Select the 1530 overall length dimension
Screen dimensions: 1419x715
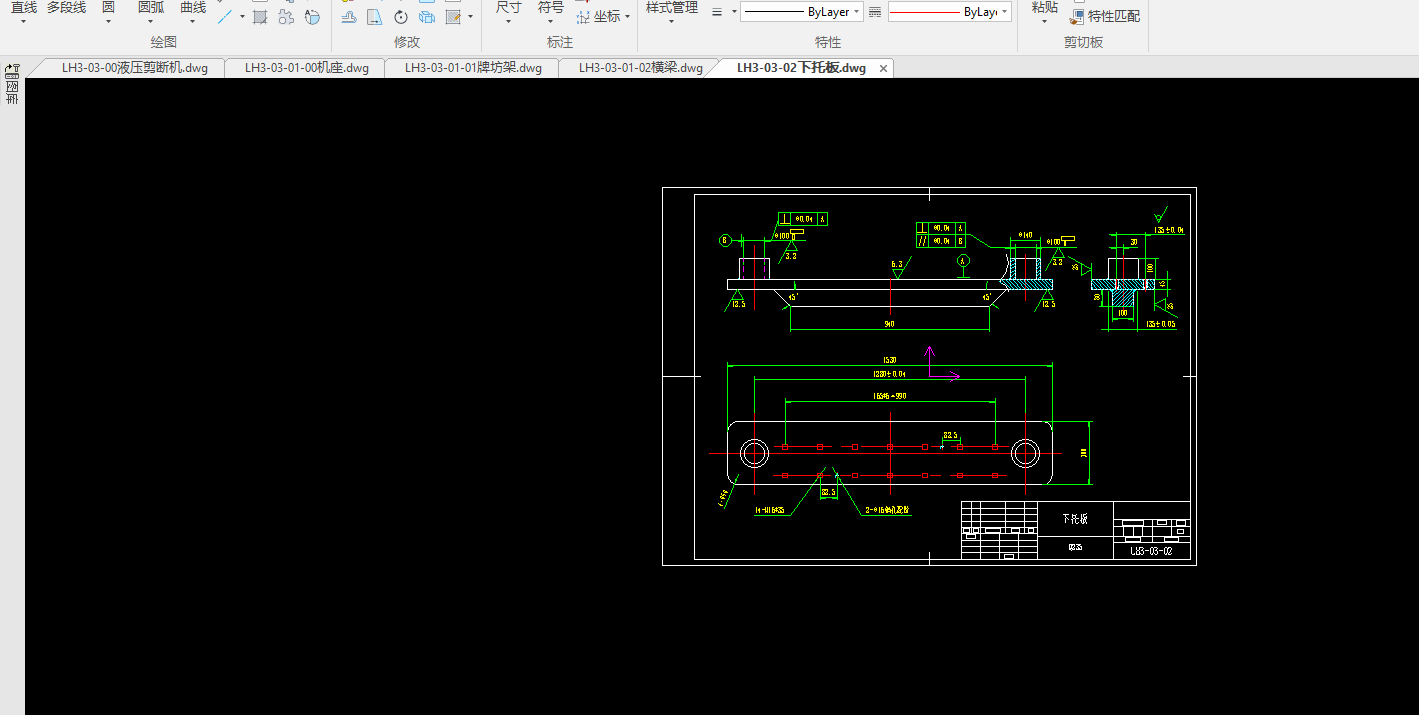(x=889, y=360)
